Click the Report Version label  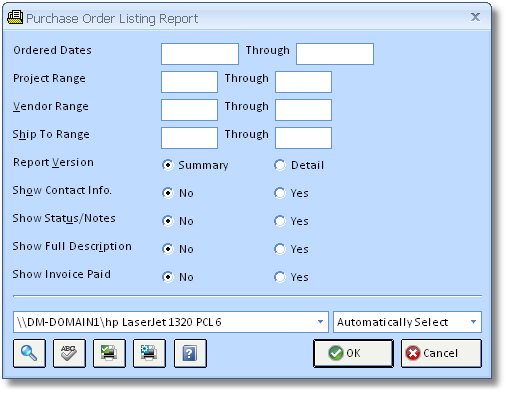(x=53, y=162)
